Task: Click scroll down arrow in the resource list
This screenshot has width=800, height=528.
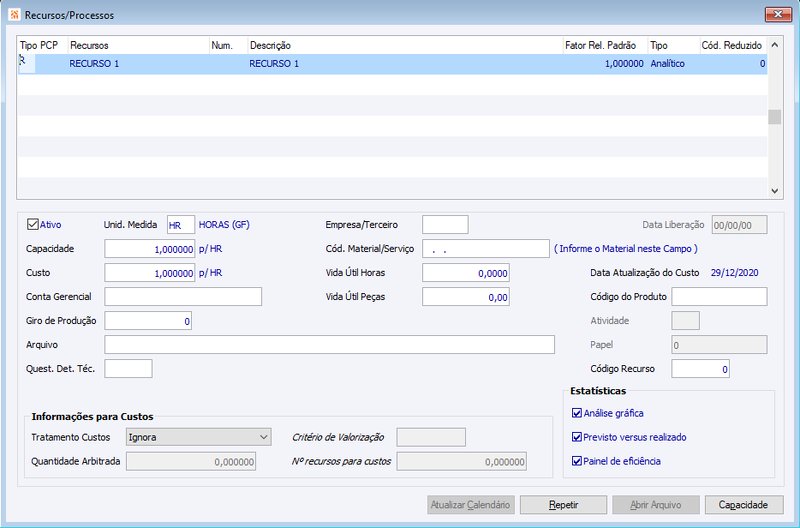Action: point(774,191)
